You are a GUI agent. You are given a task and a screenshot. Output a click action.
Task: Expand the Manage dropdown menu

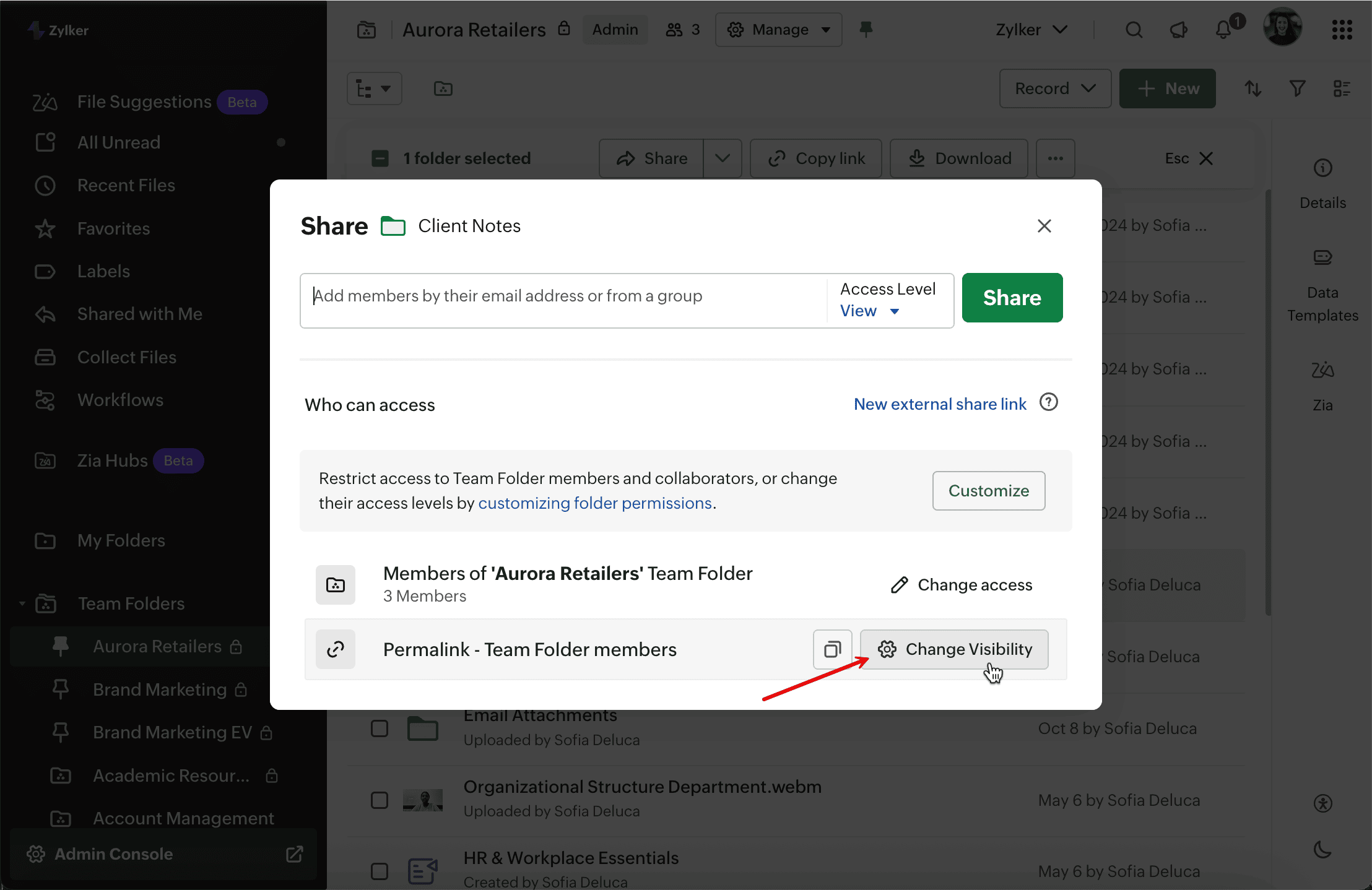pyautogui.click(x=778, y=30)
